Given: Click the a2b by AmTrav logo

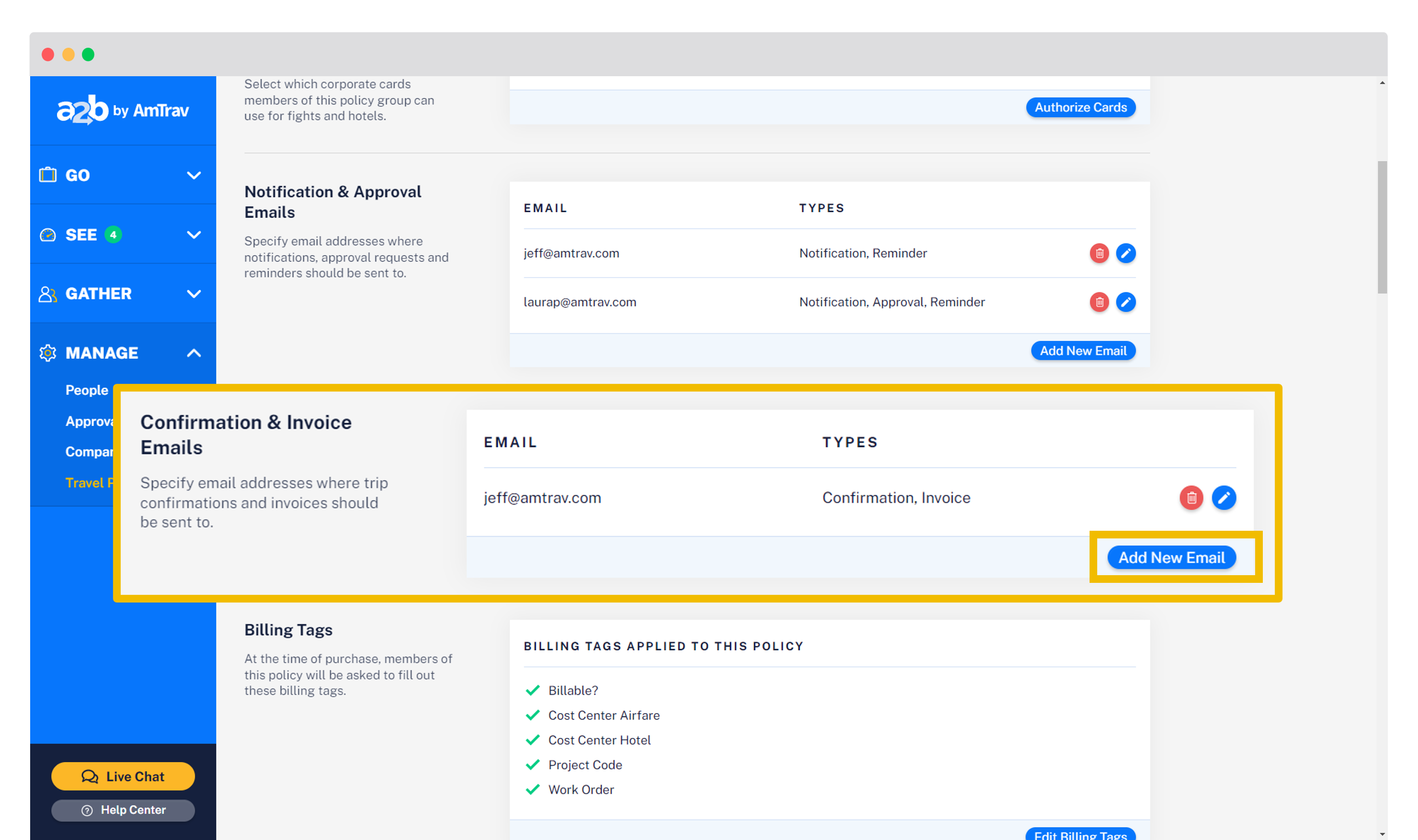Looking at the screenshot, I should tap(123, 110).
